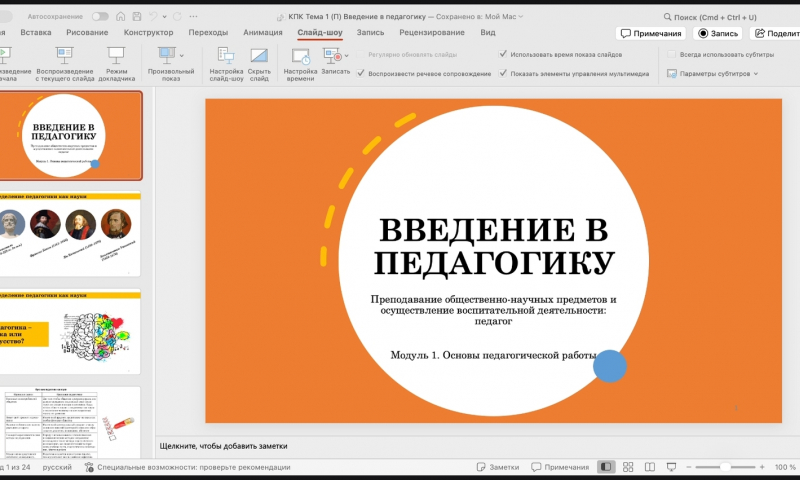Image resolution: width=800 pixels, height=480 pixels.
Task: Open Специальные возможности accessibility check in status bar
Action: tap(187, 467)
